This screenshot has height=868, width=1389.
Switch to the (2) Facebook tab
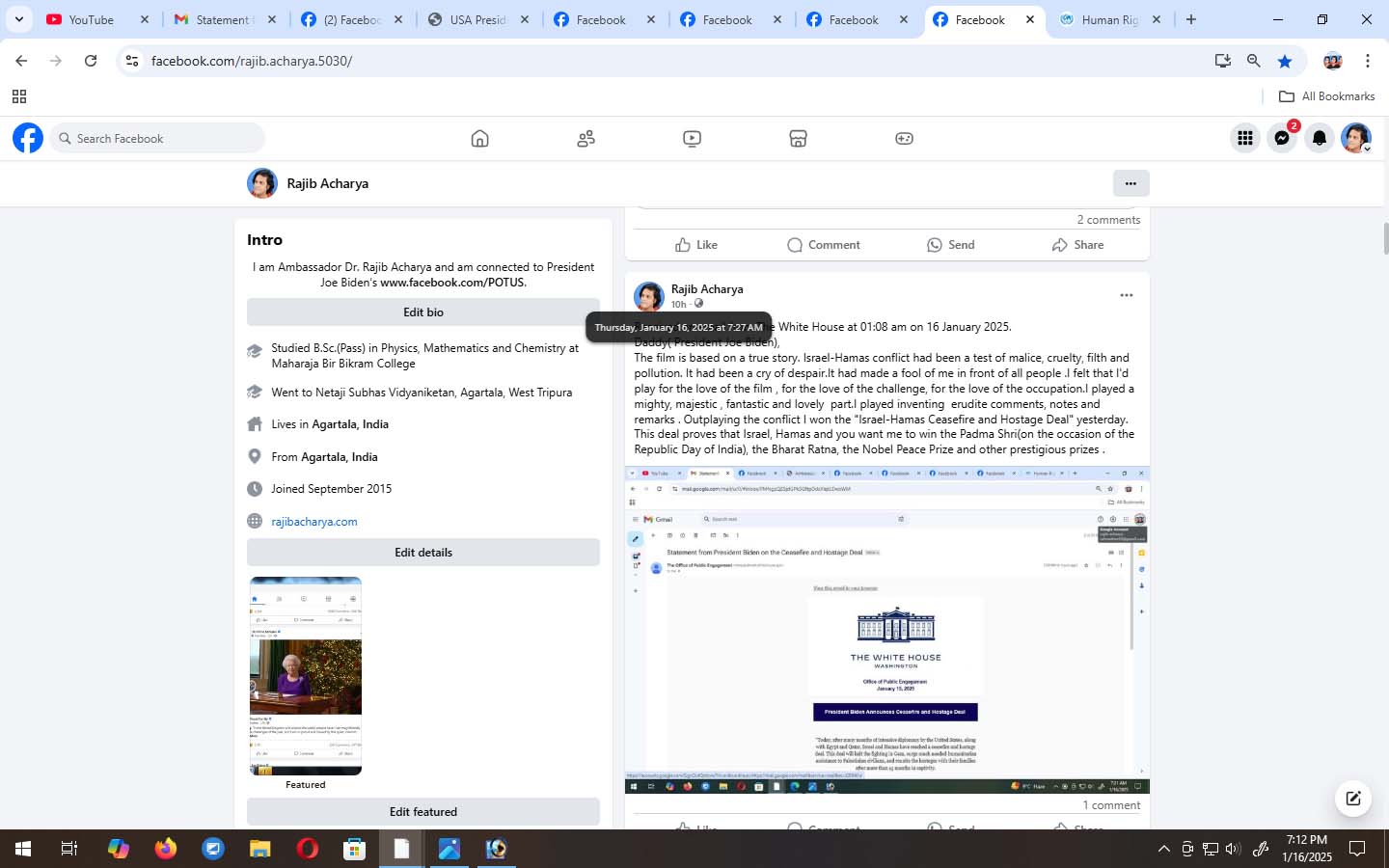pos(349,19)
